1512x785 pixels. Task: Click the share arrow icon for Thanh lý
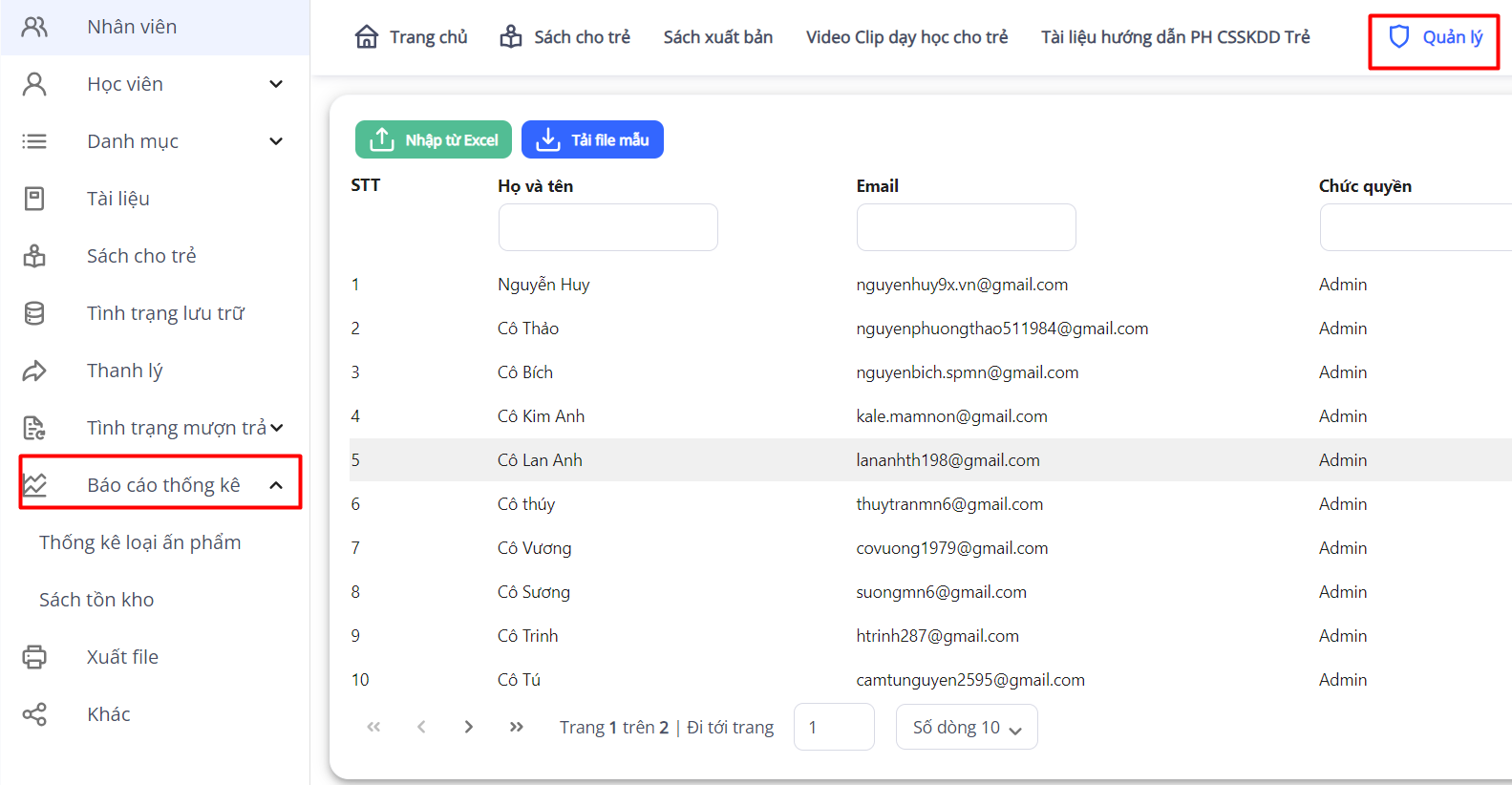pyautogui.click(x=34, y=371)
